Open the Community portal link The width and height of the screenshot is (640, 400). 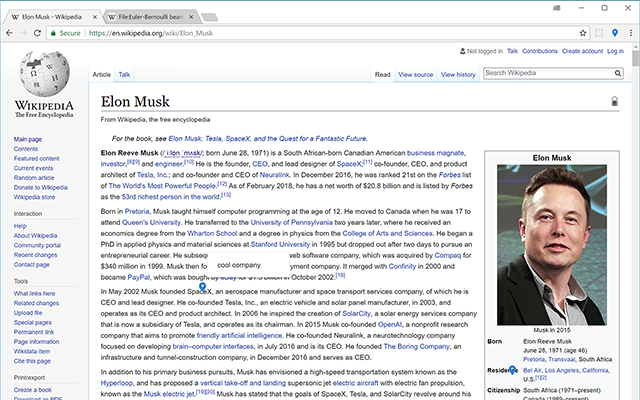click(x=37, y=245)
